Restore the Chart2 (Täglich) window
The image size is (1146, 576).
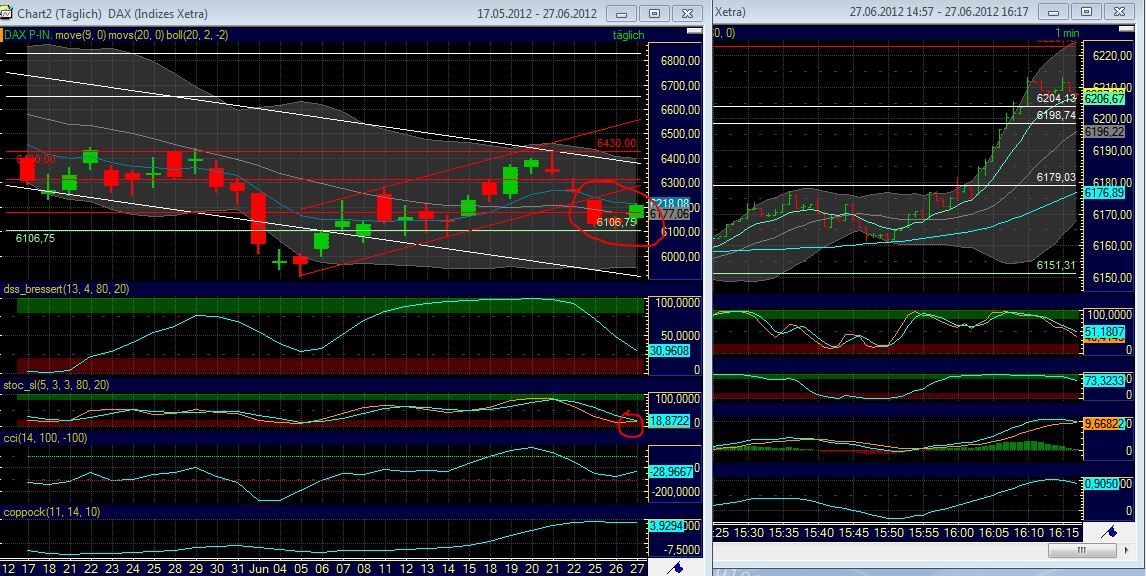(655, 13)
